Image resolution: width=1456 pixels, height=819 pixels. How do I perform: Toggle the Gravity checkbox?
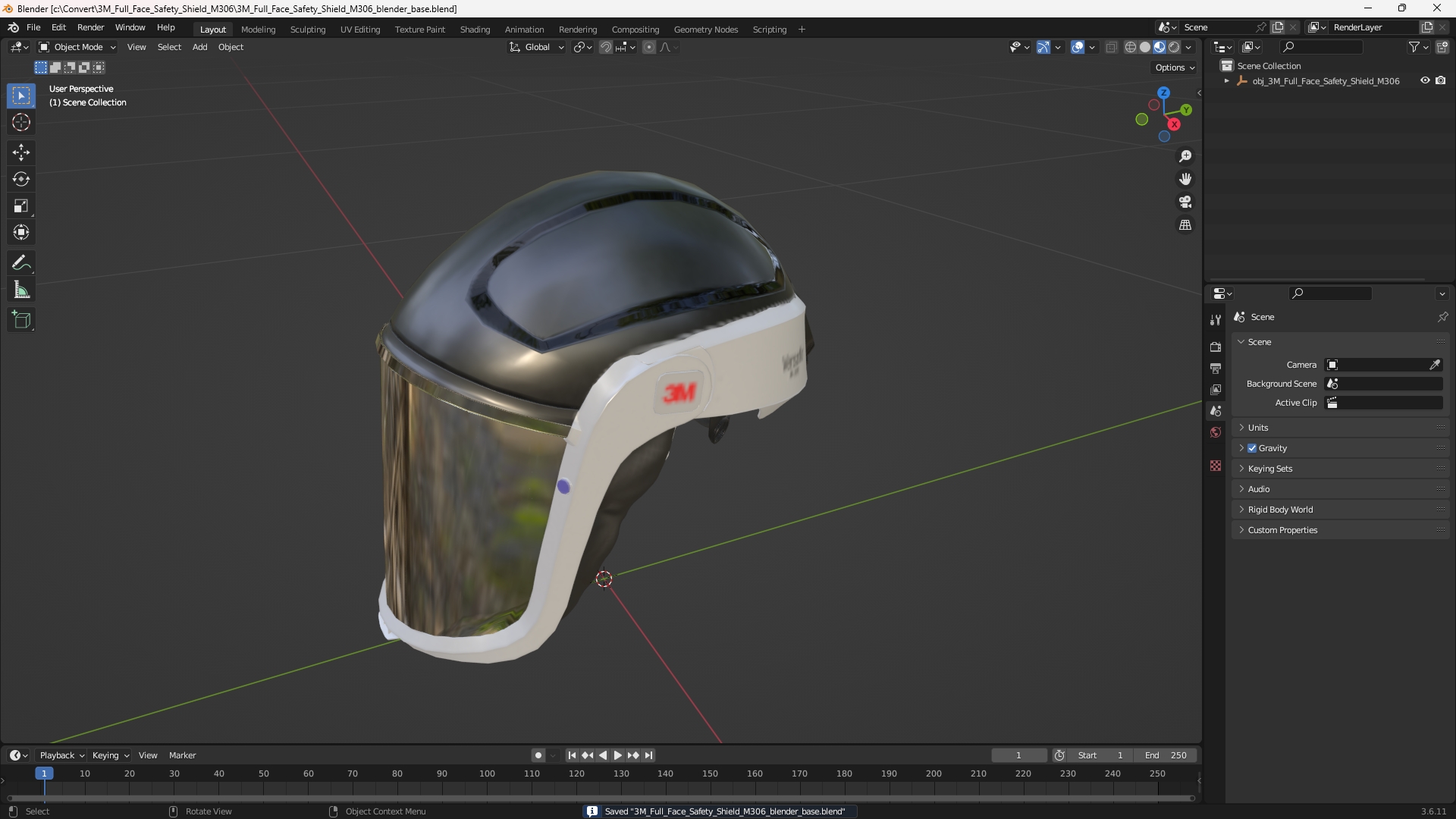point(1252,448)
